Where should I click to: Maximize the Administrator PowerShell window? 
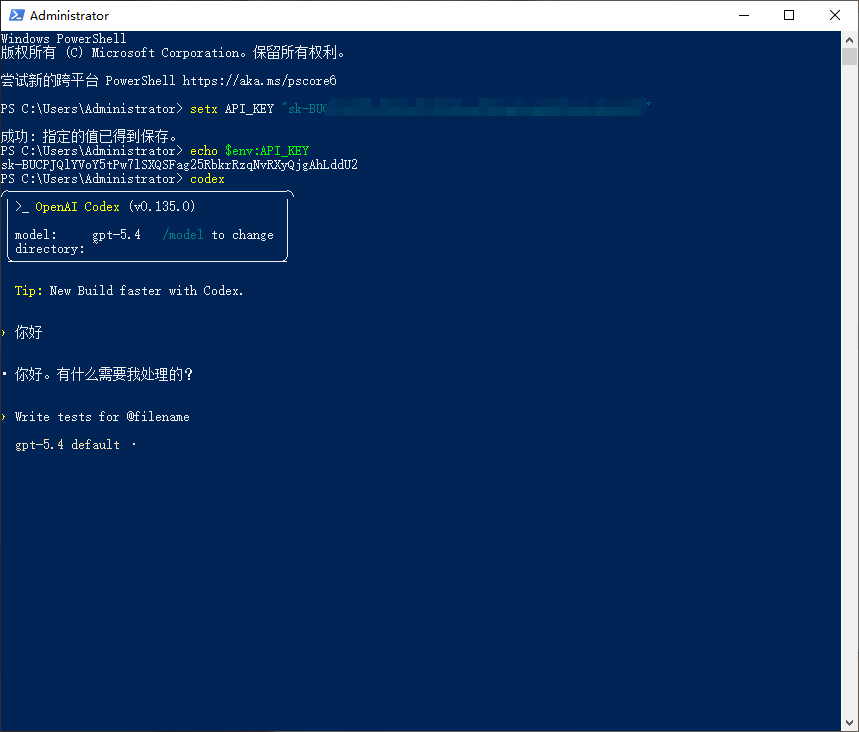[x=789, y=15]
